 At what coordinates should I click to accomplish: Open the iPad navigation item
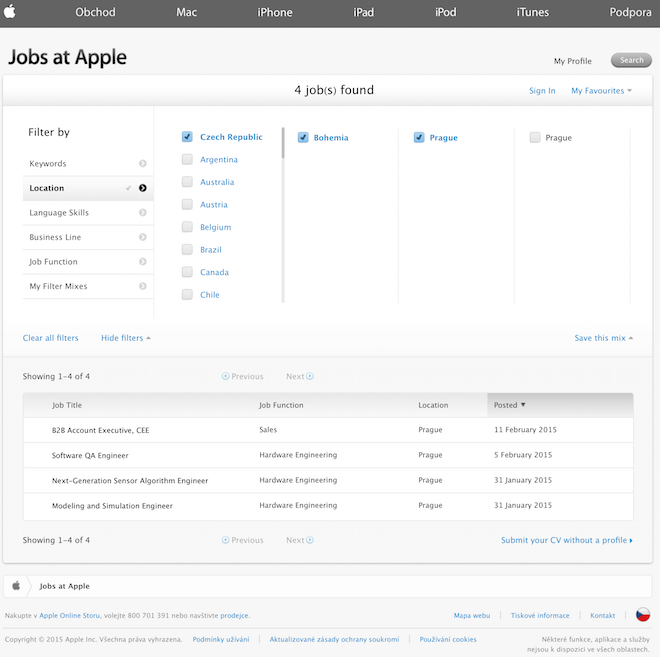363,12
